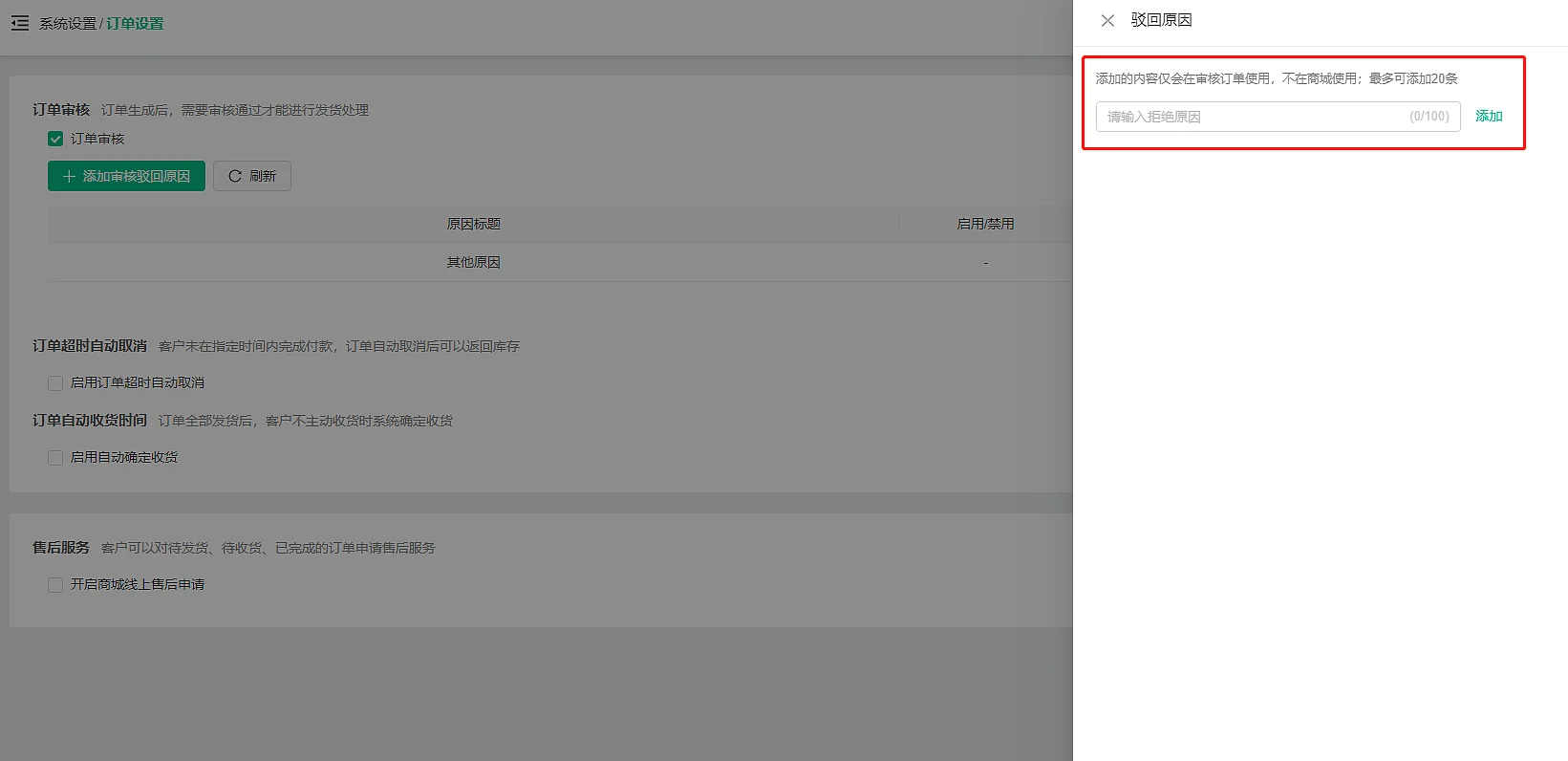Click the (0/100) character counter
The image size is (1568, 761).
coord(1428,117)
